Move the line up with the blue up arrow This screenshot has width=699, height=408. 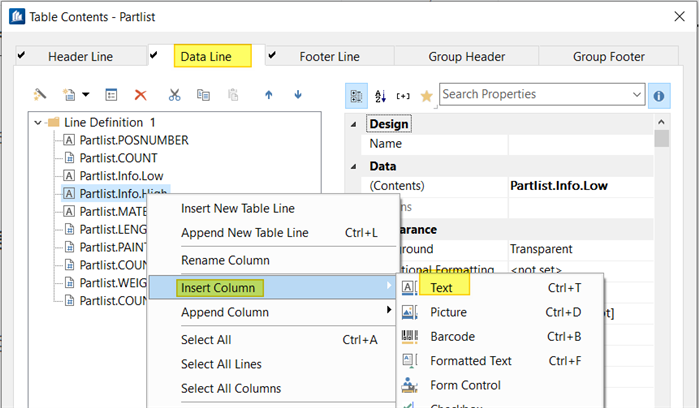coord(268,95)
